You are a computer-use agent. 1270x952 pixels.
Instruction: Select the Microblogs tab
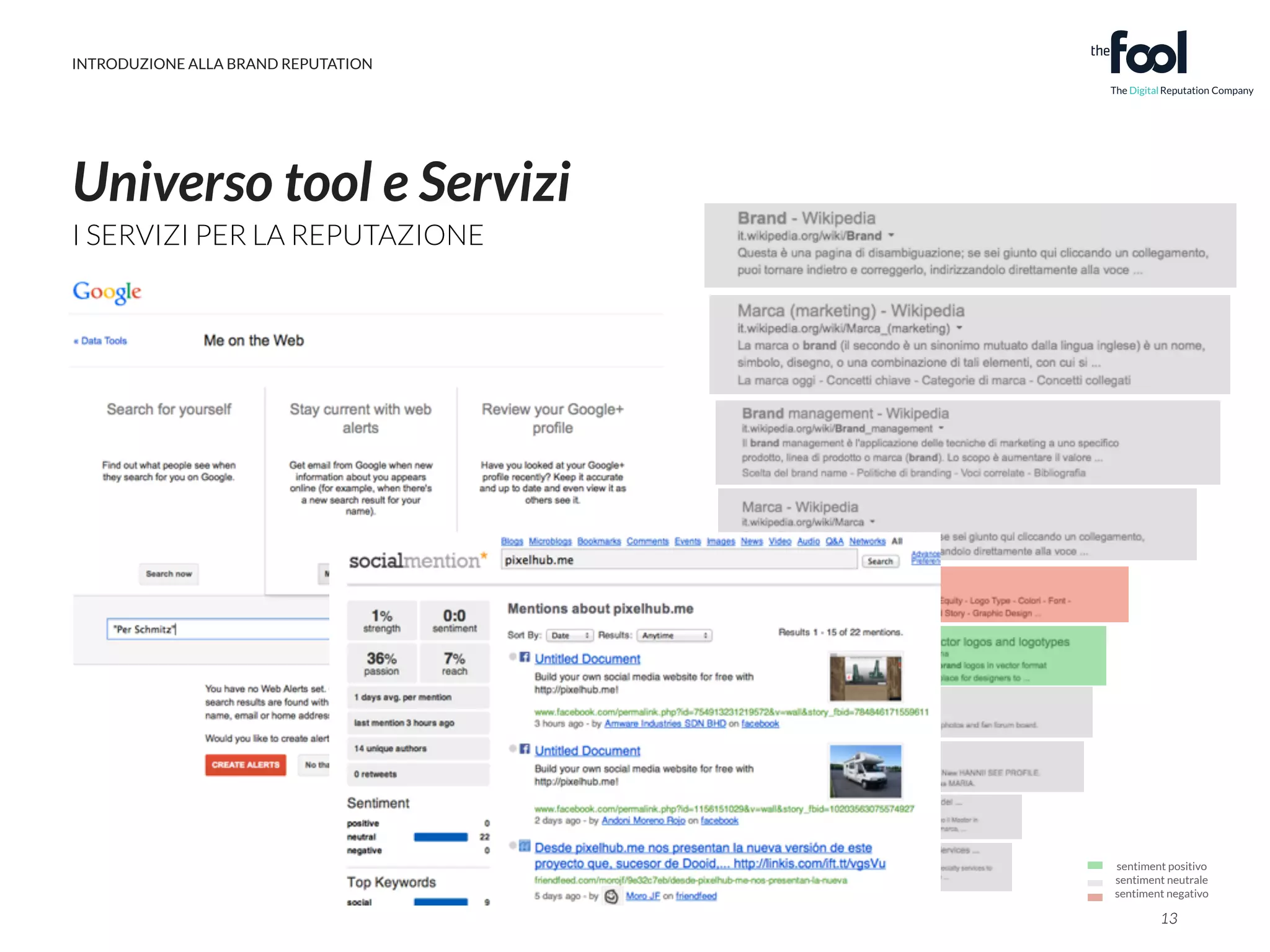(x=550, y=541)
